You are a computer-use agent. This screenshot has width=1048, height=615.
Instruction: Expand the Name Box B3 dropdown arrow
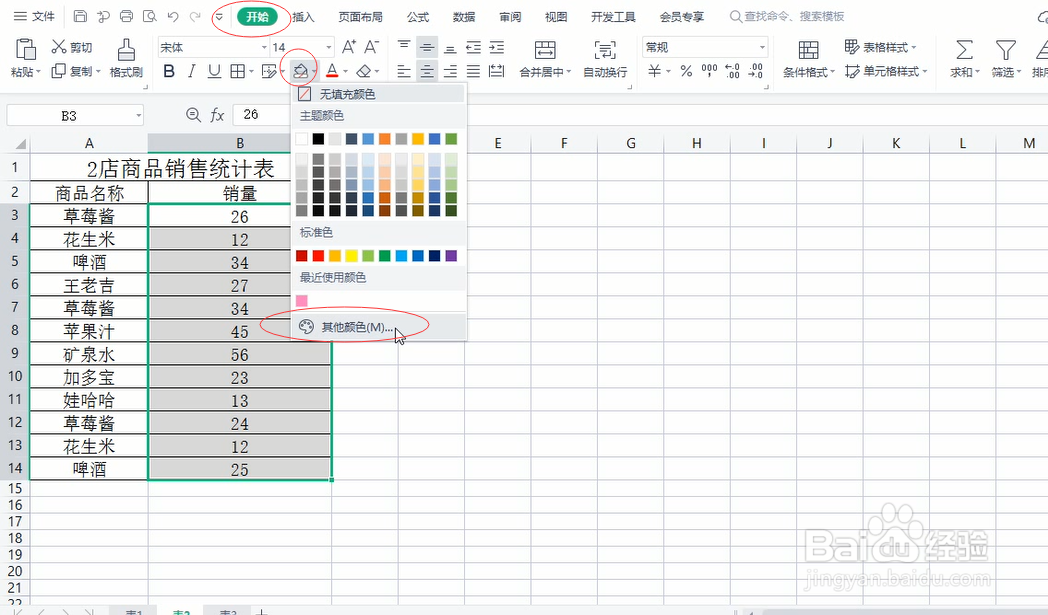[x=138, y=116]
